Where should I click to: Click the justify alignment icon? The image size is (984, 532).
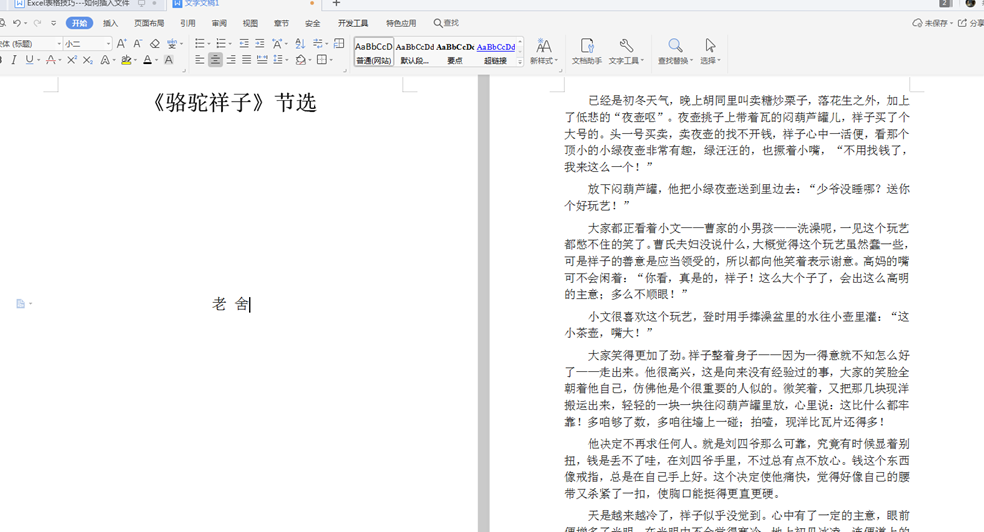(x=247, y=60)
